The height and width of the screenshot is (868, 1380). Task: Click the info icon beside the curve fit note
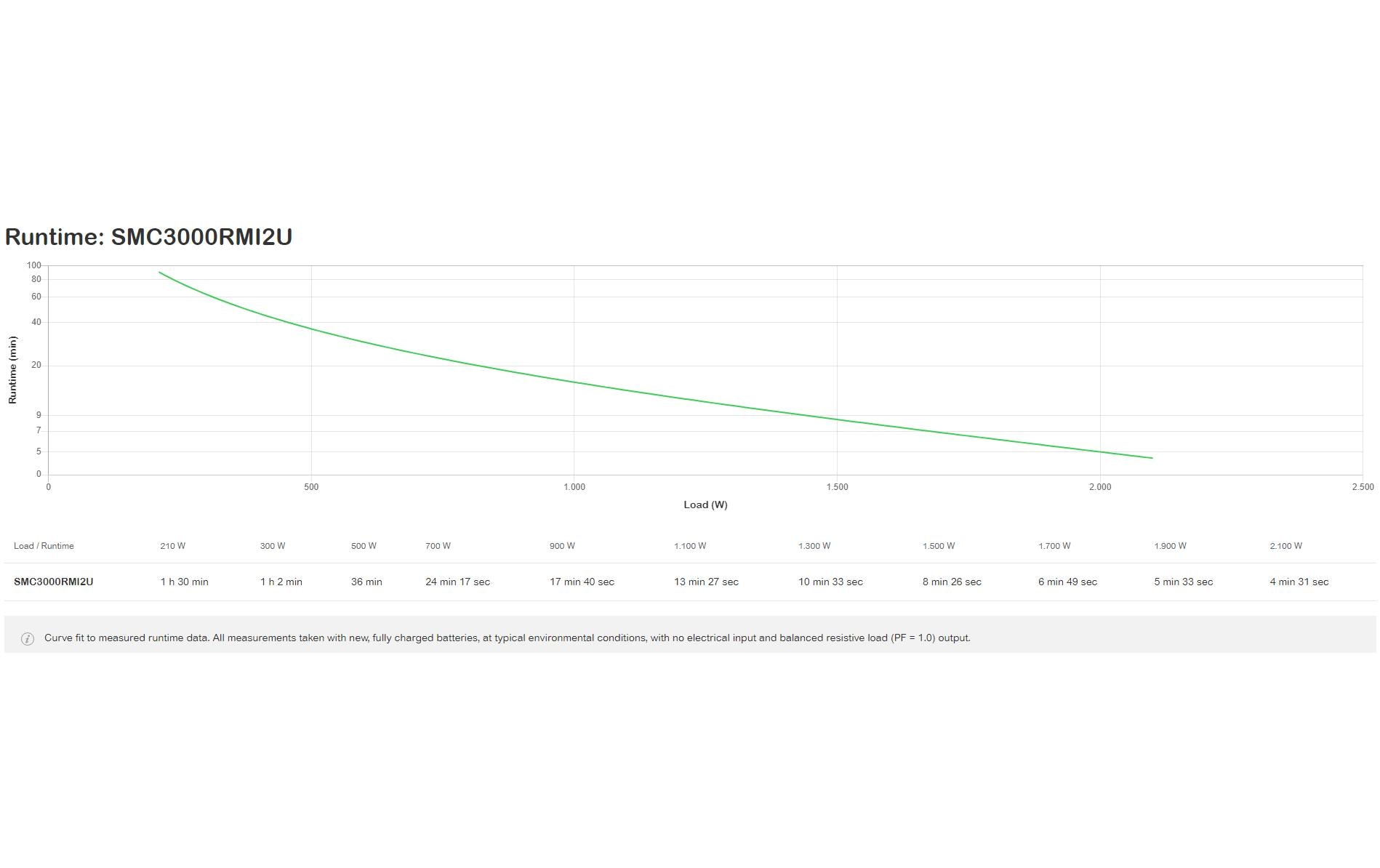28,638
